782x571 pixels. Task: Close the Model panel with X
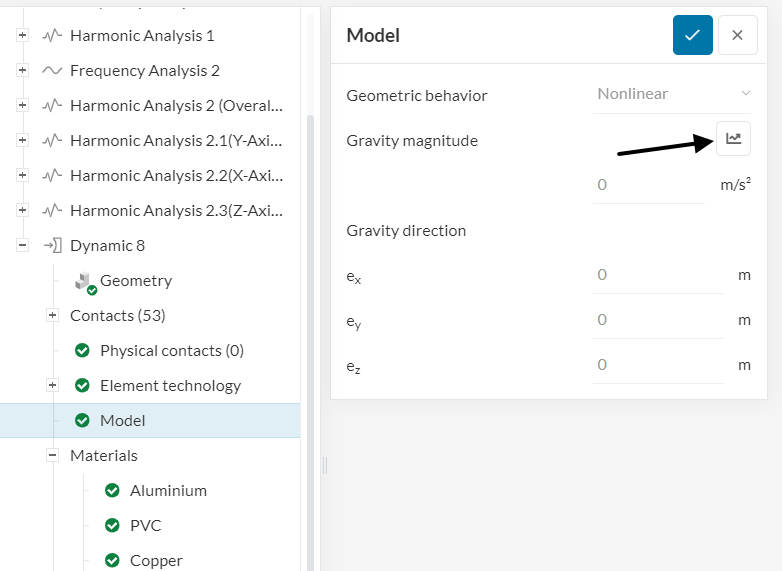tap(737, 35)
